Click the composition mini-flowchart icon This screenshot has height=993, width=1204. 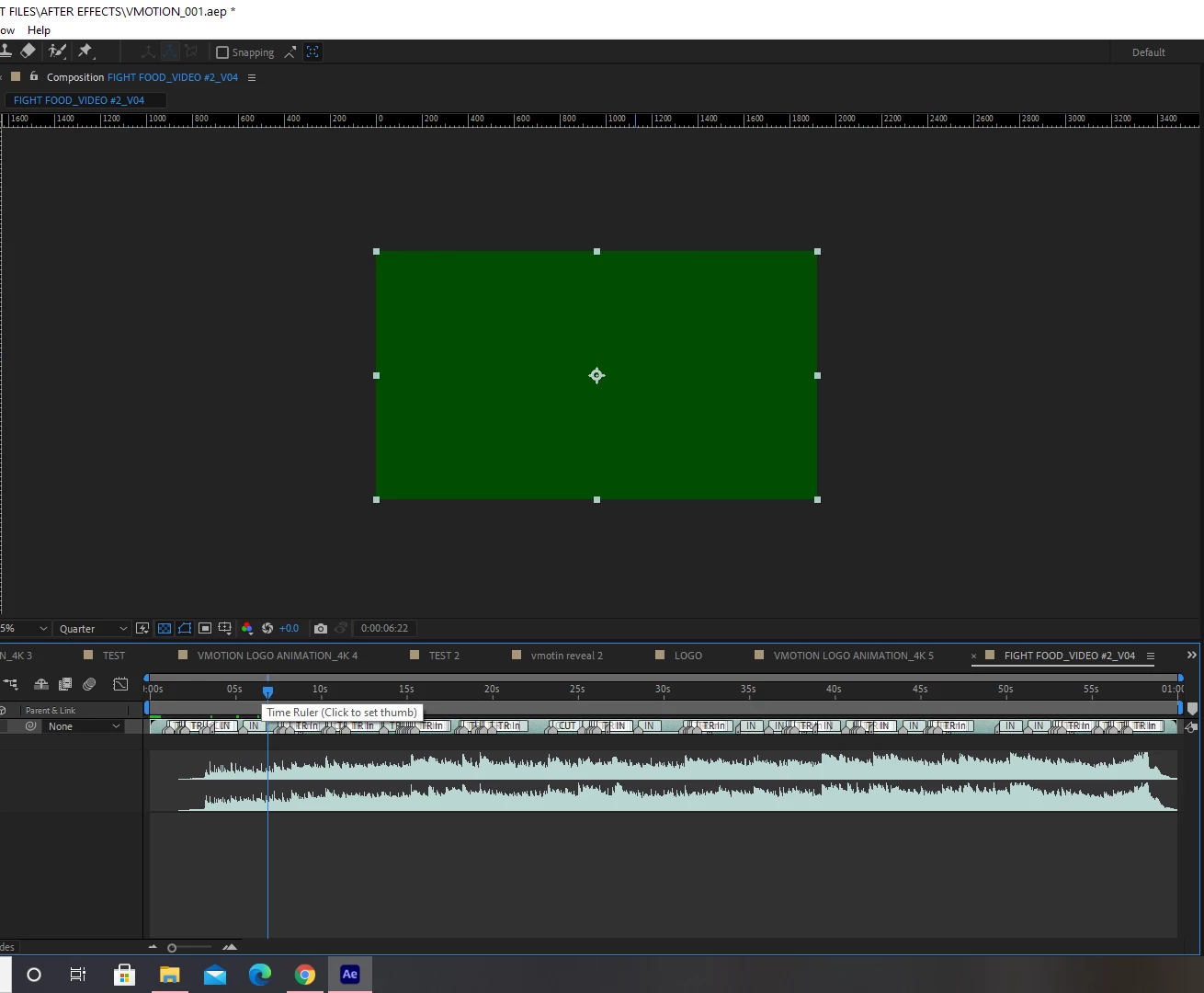[11, 684]
